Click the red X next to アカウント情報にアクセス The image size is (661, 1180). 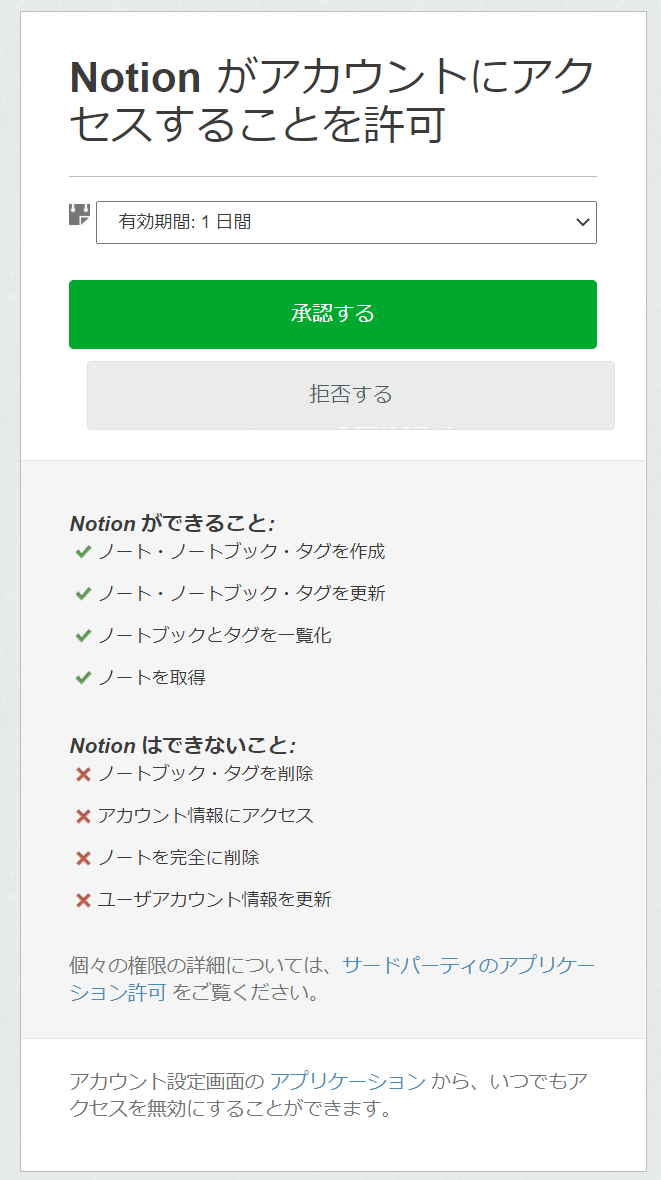[83, 817]
